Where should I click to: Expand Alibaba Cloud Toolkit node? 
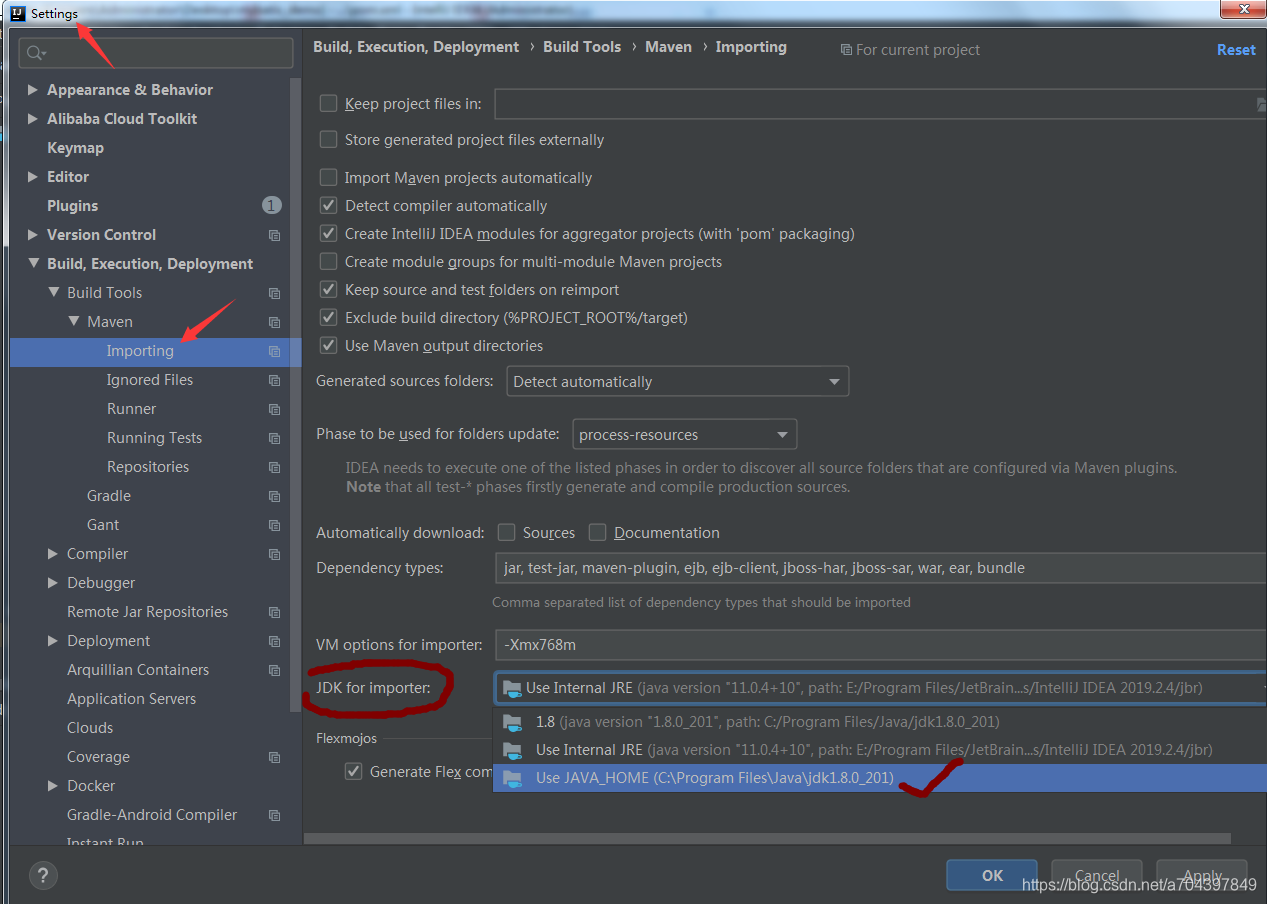click(33, 119)
